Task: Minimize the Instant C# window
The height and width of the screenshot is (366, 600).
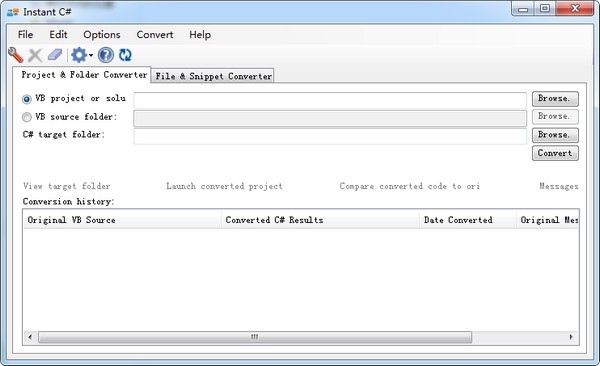Action: pyautogui.click(x=523, y=9)
